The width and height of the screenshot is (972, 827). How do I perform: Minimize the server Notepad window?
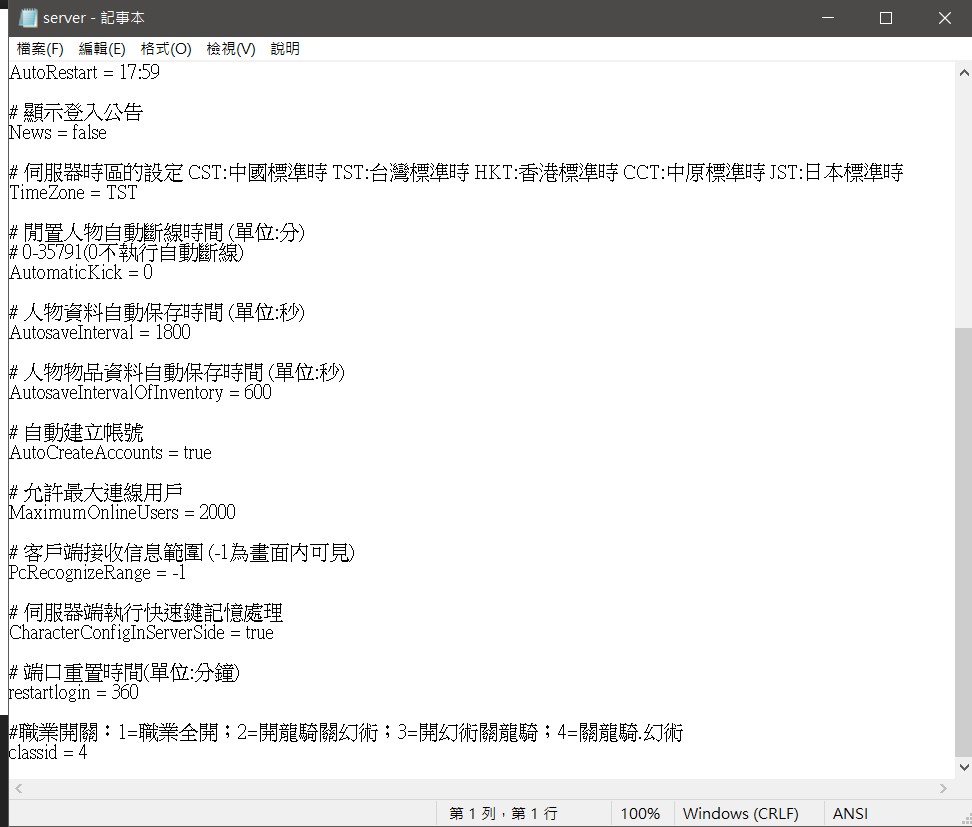tap(828, 18)
